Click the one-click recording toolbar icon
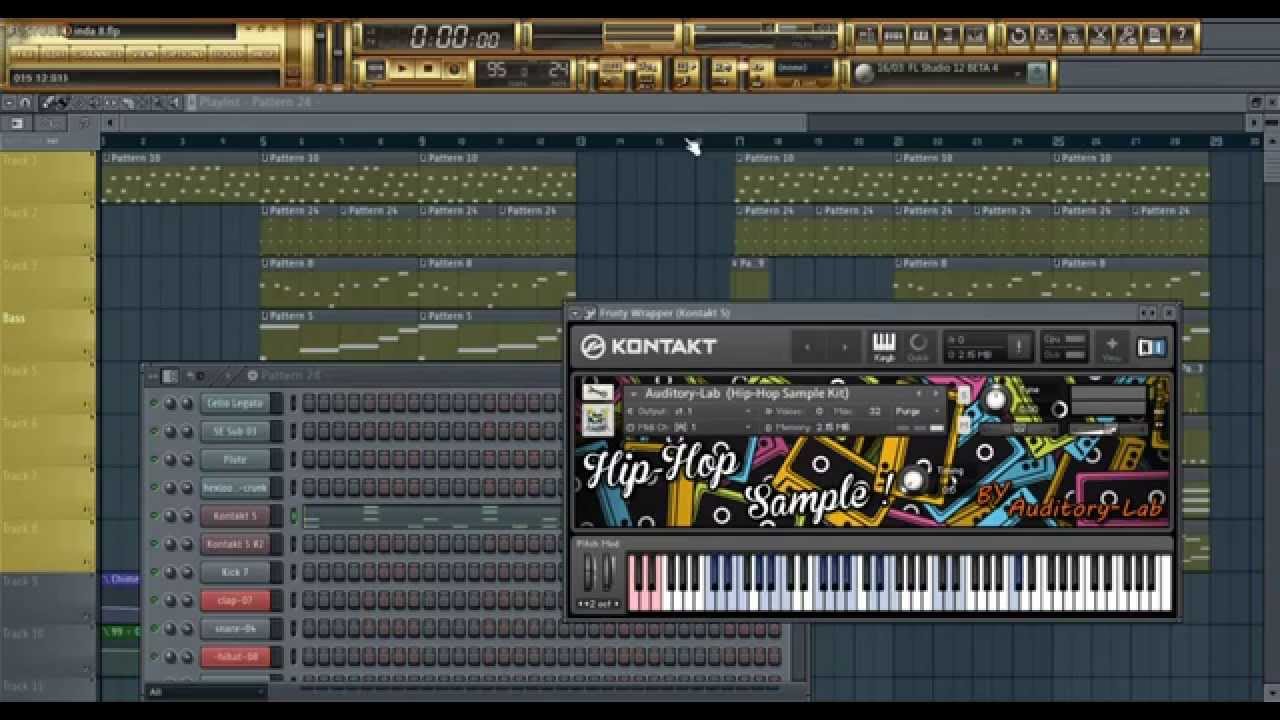The height and width of the screenshot is (720, 1280). (1126, 37)
